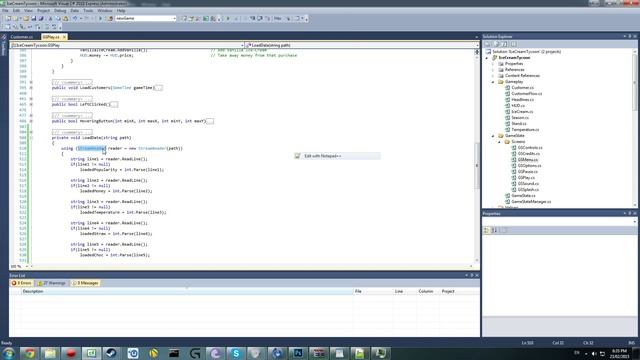640x360 pixels.
Task: Expand the collapsed LoadCustomers method region
Action: [31, 88]
